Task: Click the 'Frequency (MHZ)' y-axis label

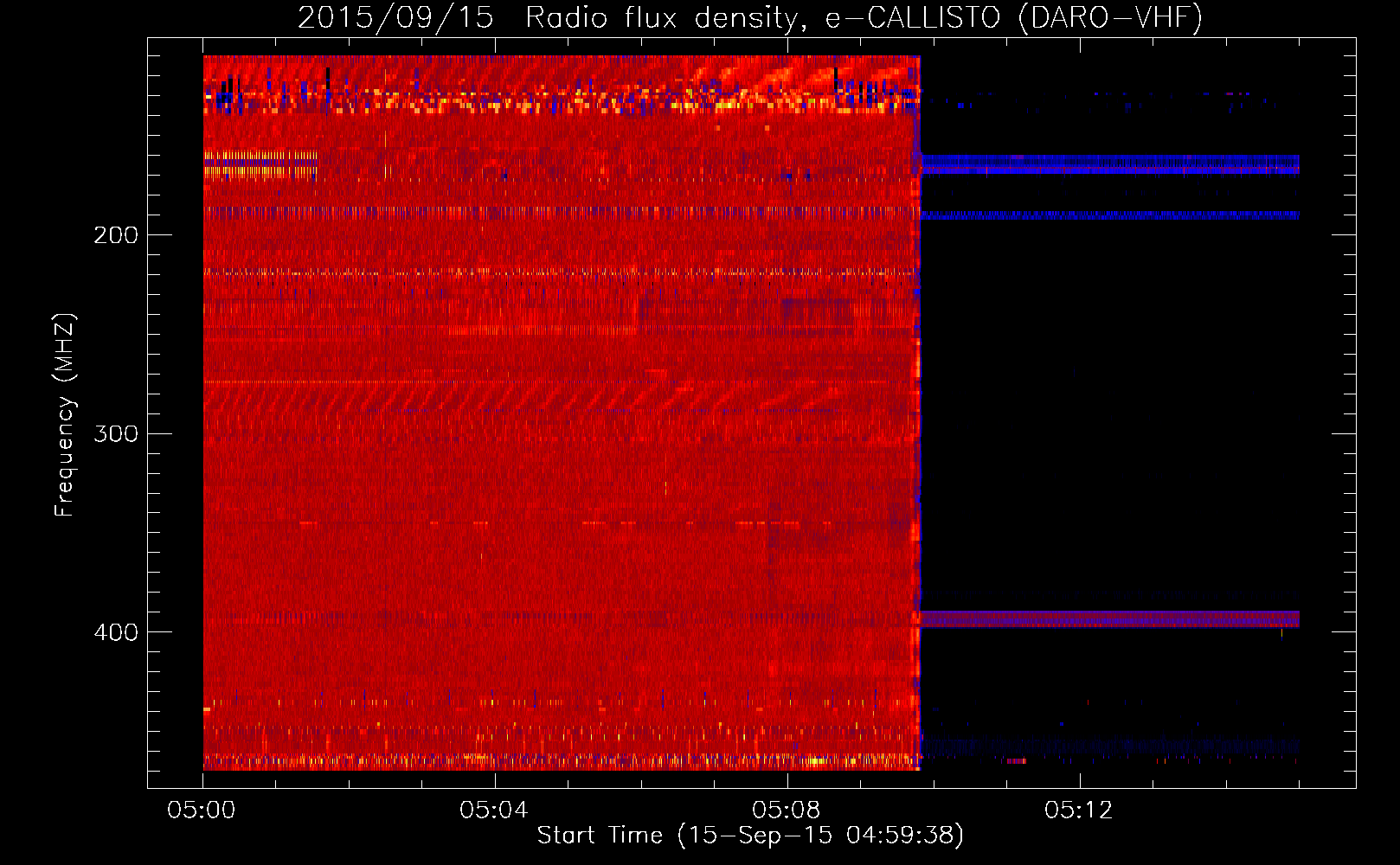Action: [x=65, y=415]
